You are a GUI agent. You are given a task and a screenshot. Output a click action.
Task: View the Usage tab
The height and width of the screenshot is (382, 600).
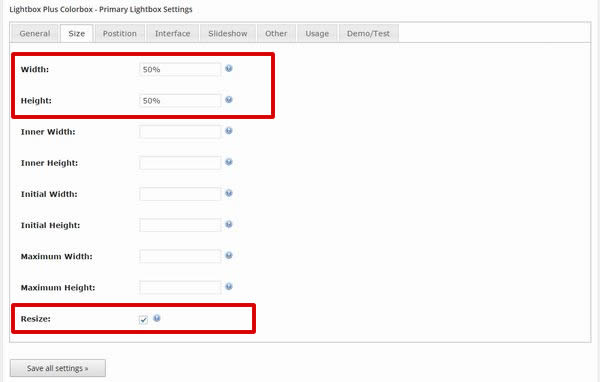tap(317, 33)
